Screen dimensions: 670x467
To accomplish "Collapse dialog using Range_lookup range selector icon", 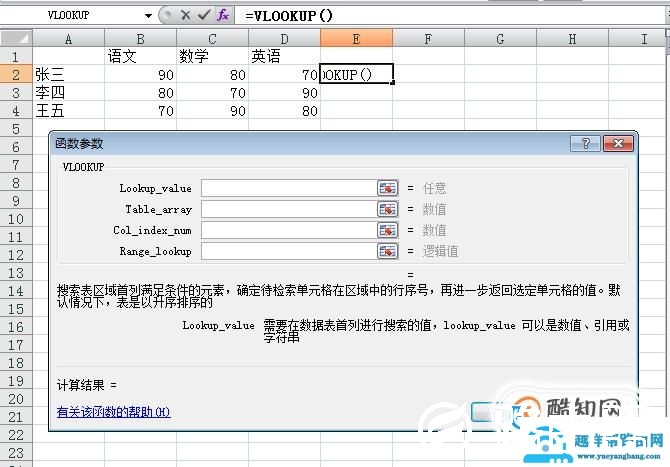I will 388,251.
